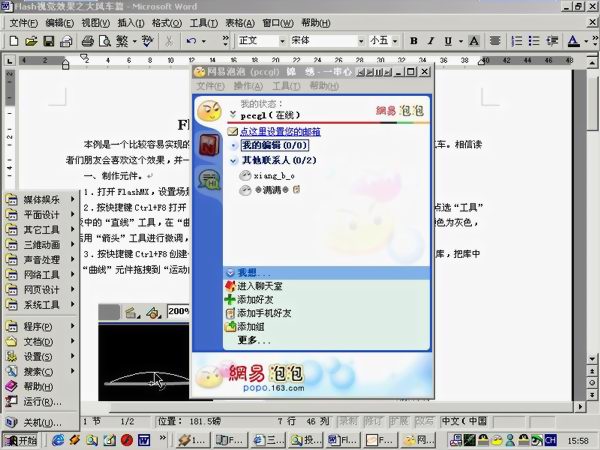The height and width of the screenshot is (450, 600).
Task: Launch Internet Explorer from the quick launch bar
Action: tap(57, 439)
